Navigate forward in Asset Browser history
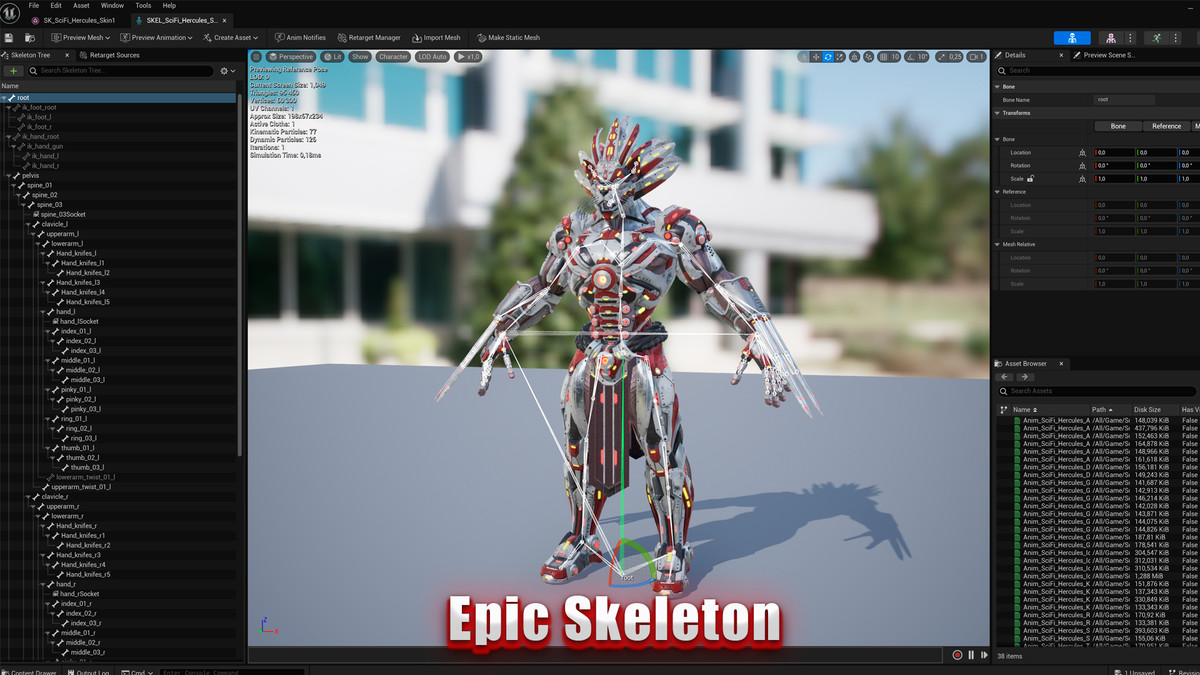This screenshot has height=675, width=1200. 1025,377
